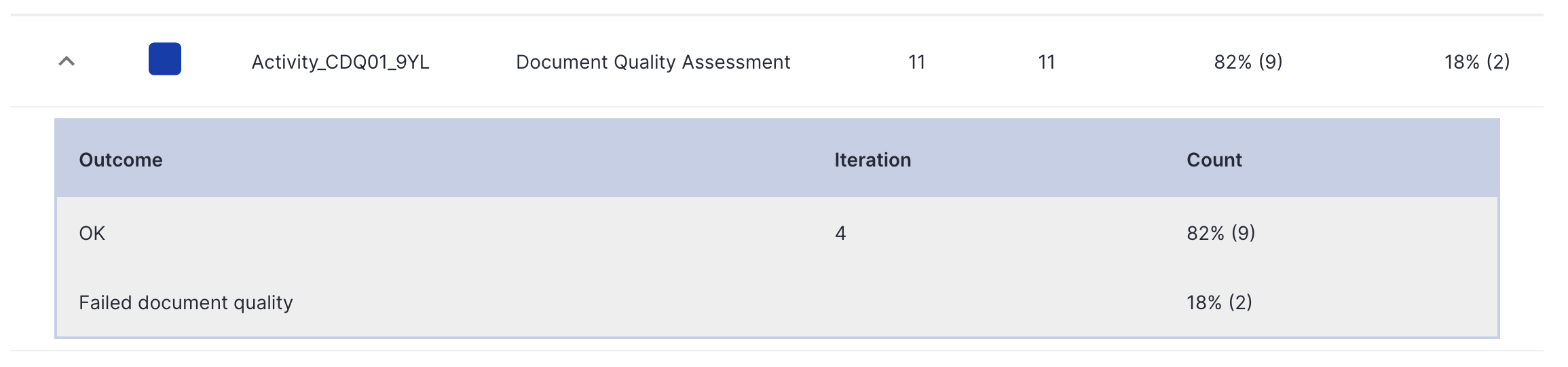
Task: Click the Outcome column header
Action: click(x=121, y=160)
